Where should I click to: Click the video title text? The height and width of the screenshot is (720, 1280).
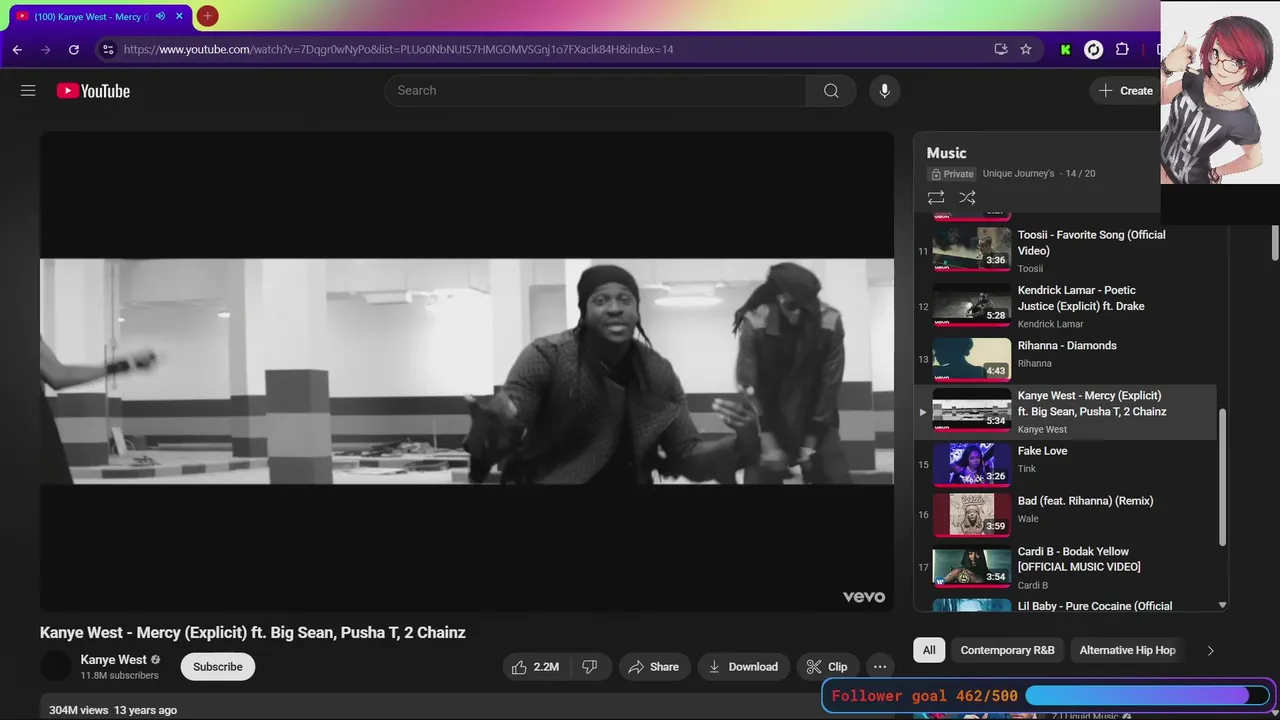click(253, 632)
